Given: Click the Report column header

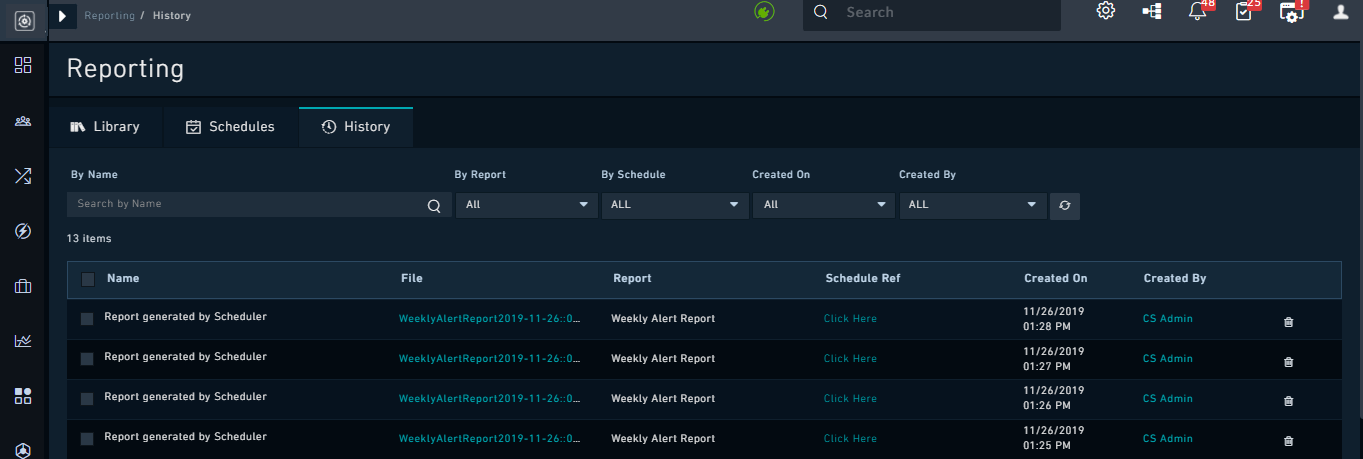Looking at the screenshot, I should (632, 279).
